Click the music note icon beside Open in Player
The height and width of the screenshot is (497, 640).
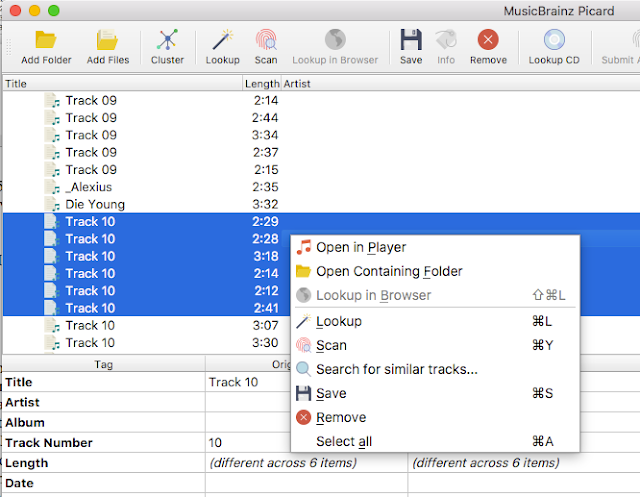pos(303,247)
